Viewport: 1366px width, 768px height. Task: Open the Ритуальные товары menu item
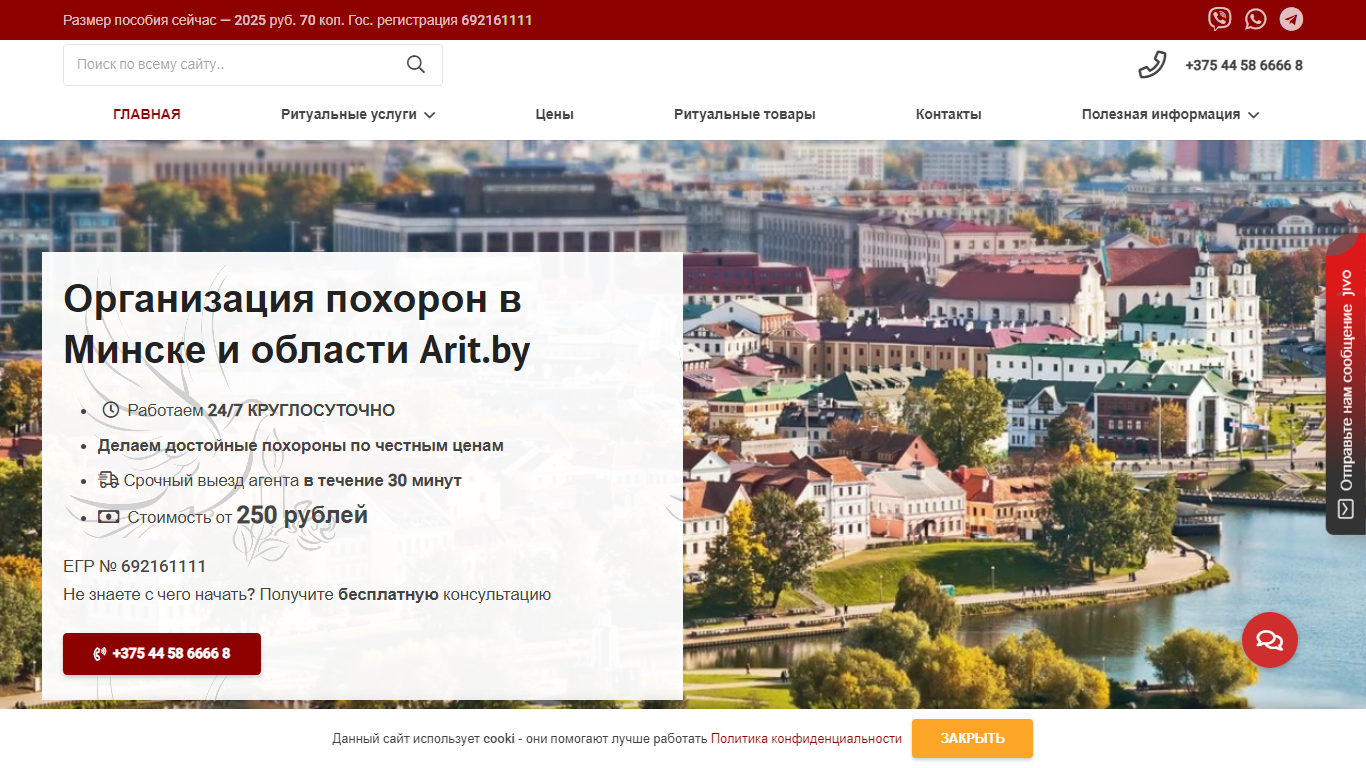coord(745,114)
